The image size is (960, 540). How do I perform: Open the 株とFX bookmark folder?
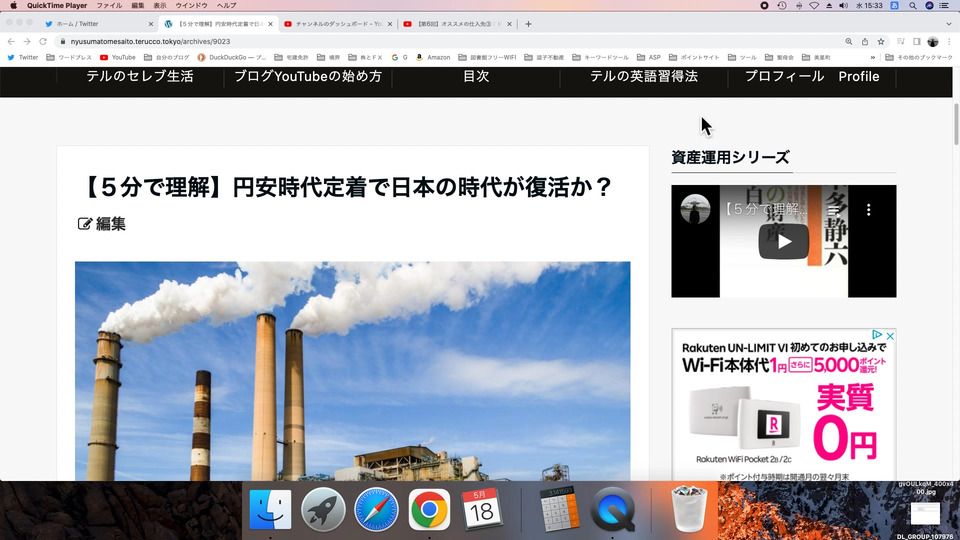[x=366, y=58]
